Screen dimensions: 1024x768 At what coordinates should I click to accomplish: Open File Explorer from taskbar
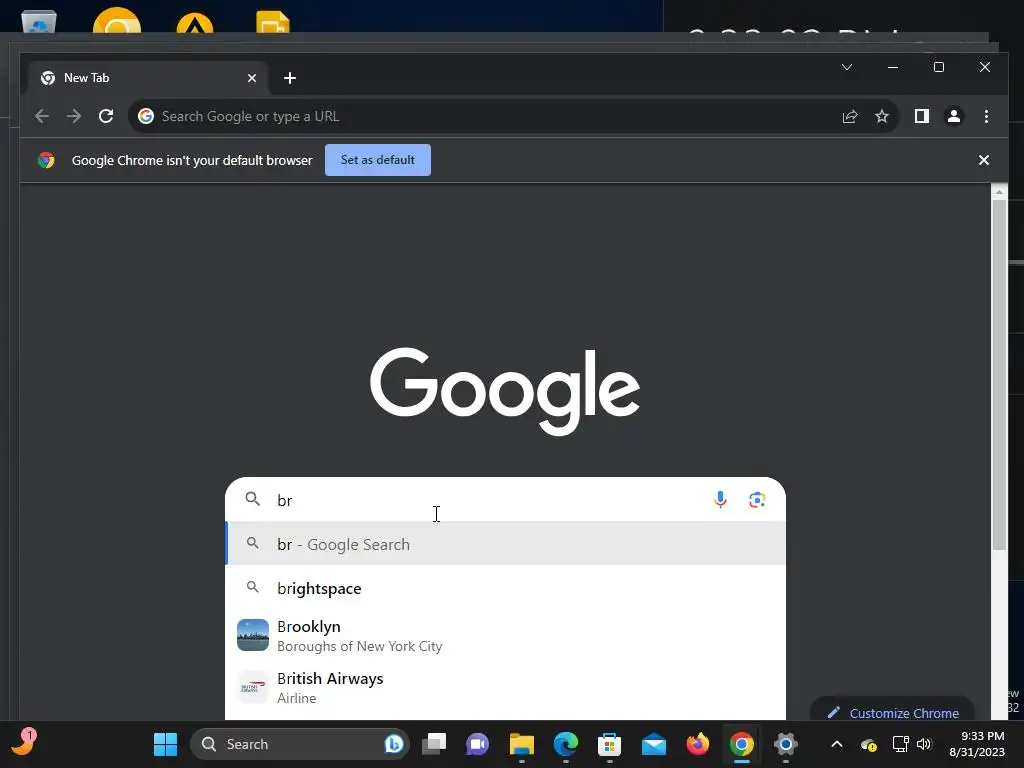click(x=522, y=744)
